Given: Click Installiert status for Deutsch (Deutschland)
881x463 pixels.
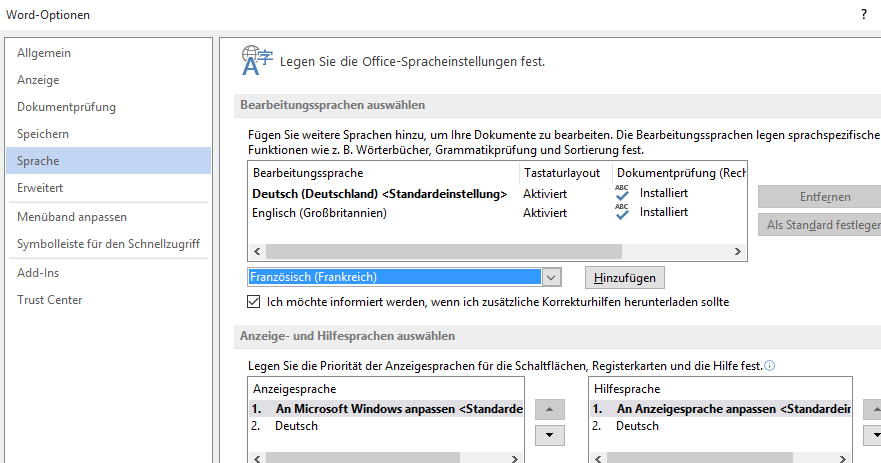Looking at the screenshot, I should coord(664,193).
